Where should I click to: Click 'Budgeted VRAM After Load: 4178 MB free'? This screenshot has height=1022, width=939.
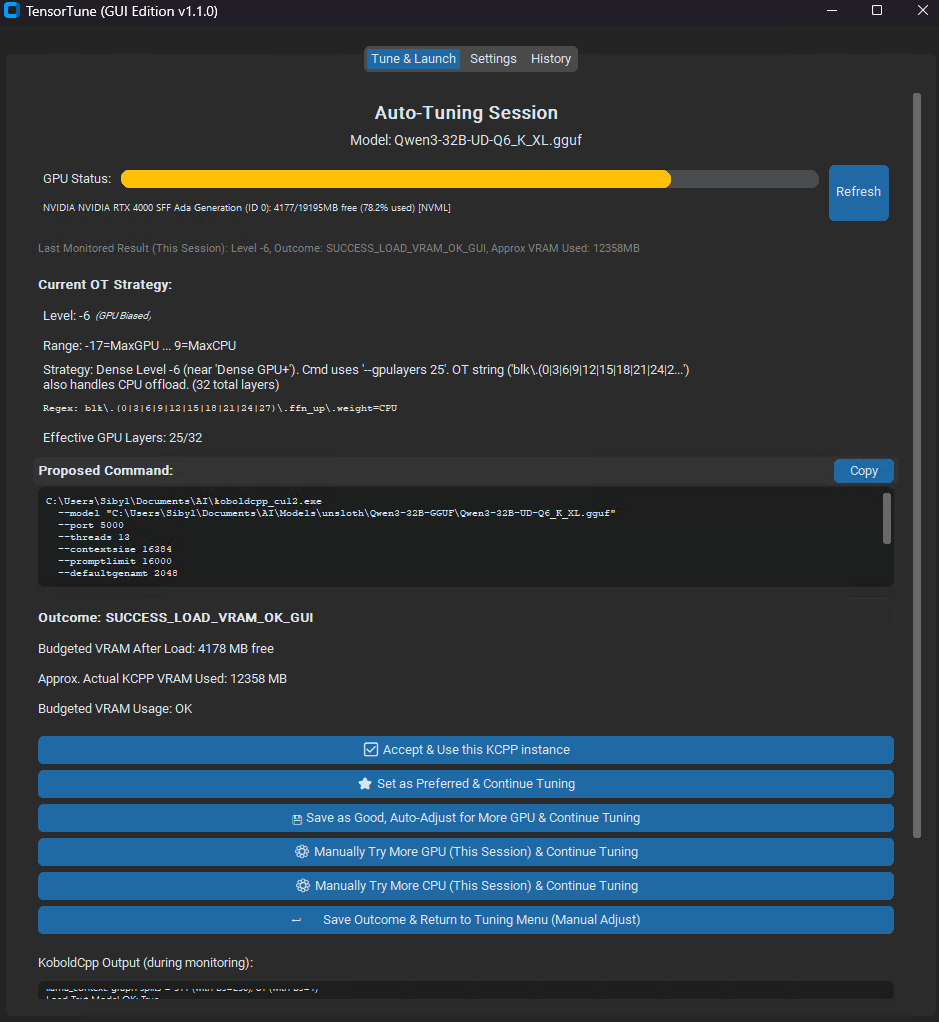point(156,649)
